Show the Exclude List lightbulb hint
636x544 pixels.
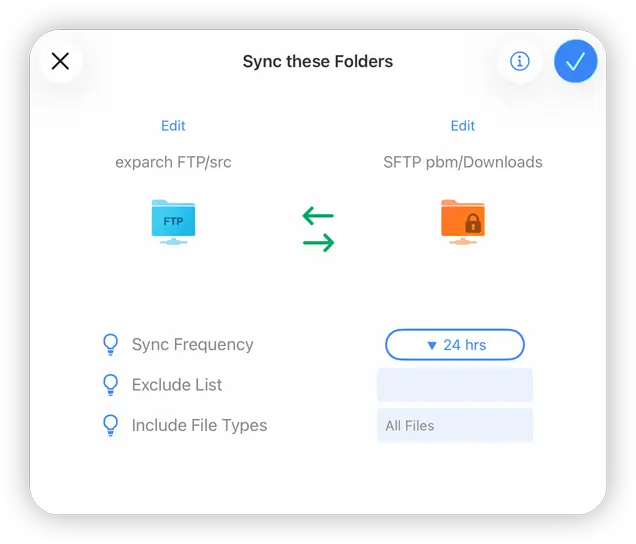pos(111,385)
